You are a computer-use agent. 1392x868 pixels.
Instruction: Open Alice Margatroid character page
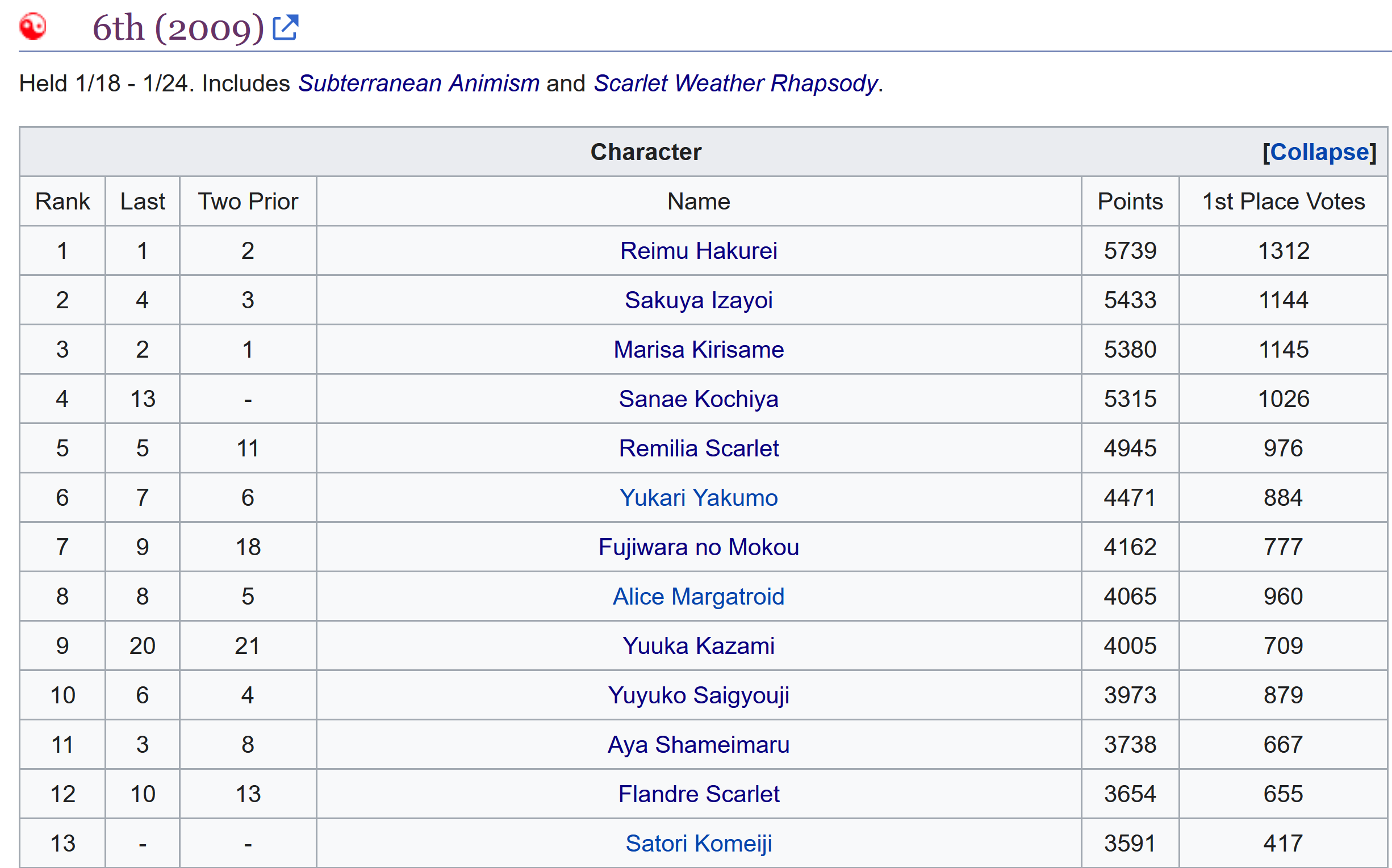699,597
